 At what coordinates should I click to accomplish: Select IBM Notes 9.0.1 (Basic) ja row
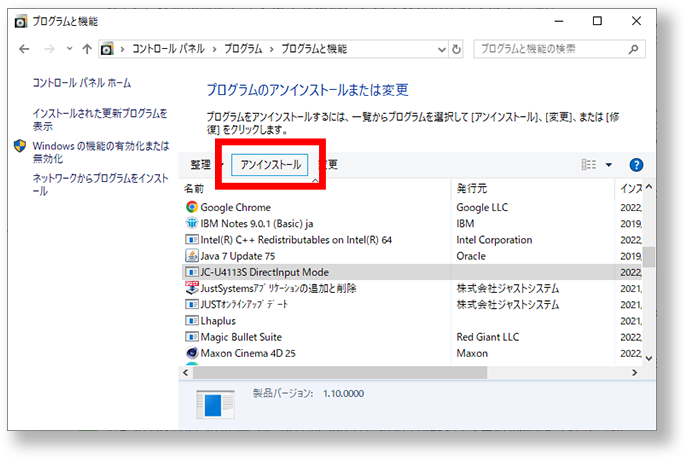coord(411,223)
